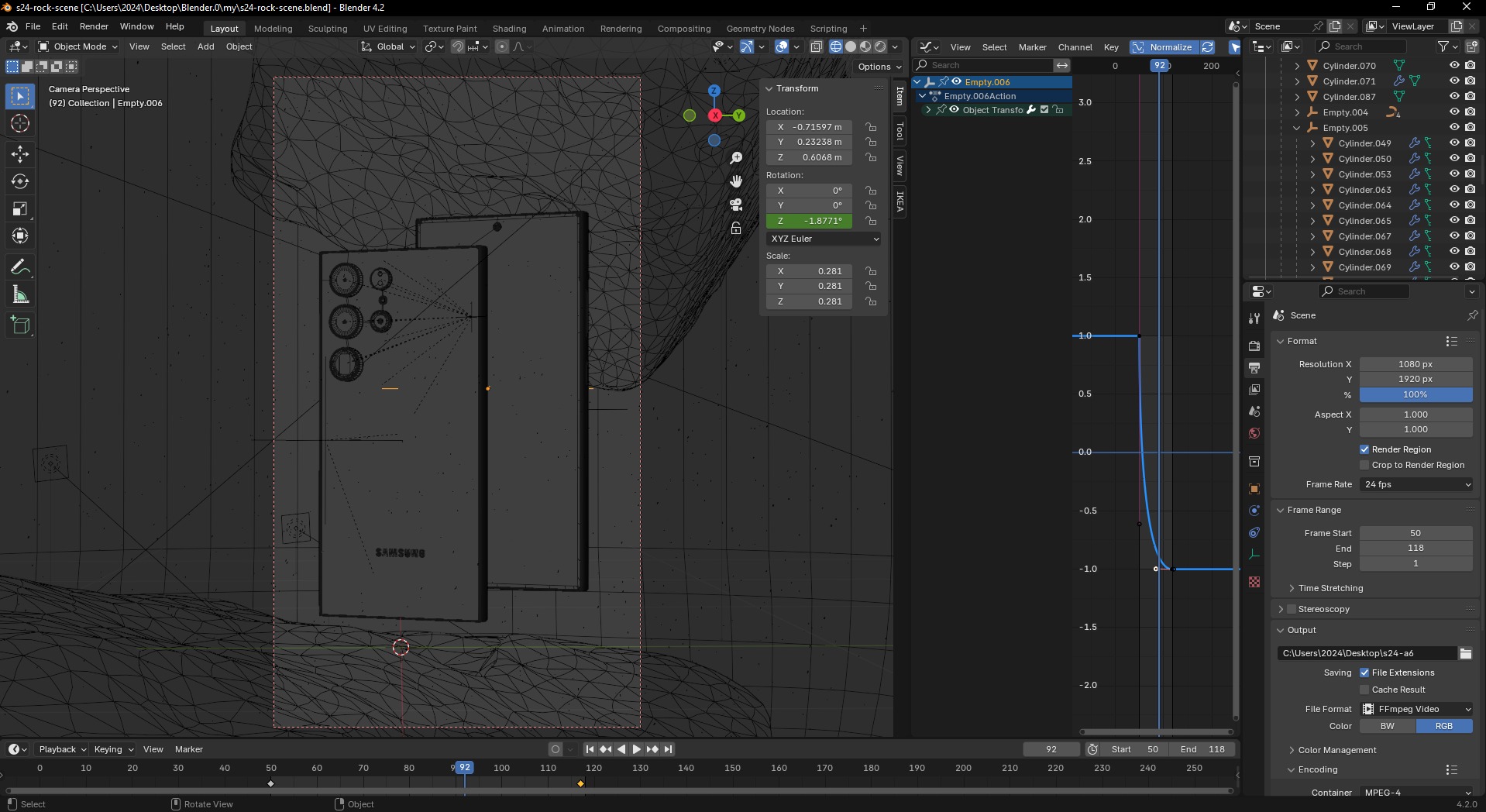
Task: Jump to first frame
Action: (x=590, y=749)
